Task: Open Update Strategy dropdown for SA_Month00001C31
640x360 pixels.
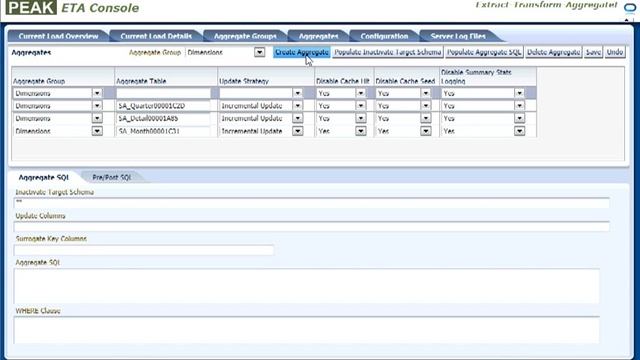Action: (298, 131)
